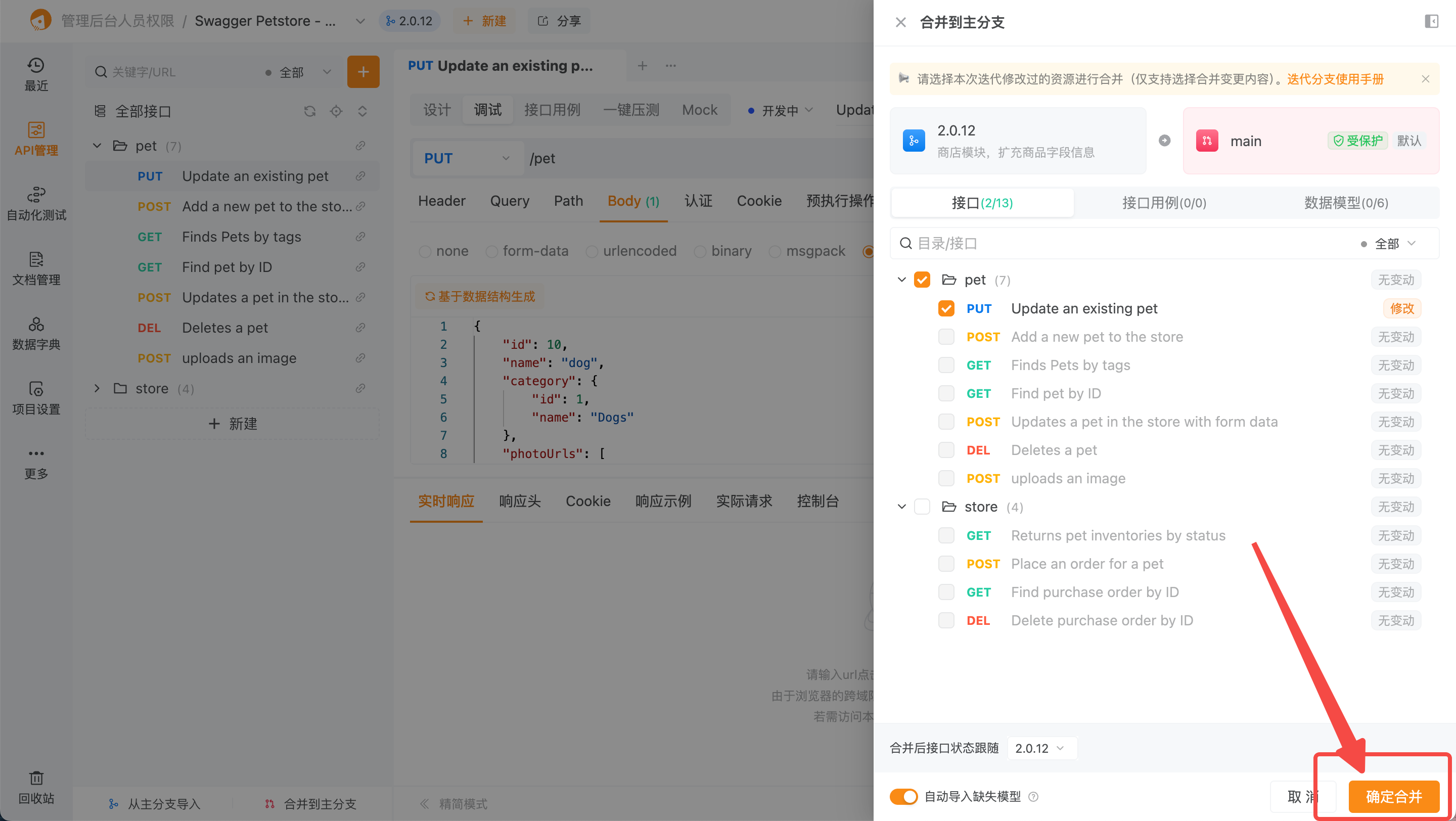Viewport: 1456px width, 821px height.
Task: Open the 迭代分支使用手册 link
Action: tap(1335, 79)
